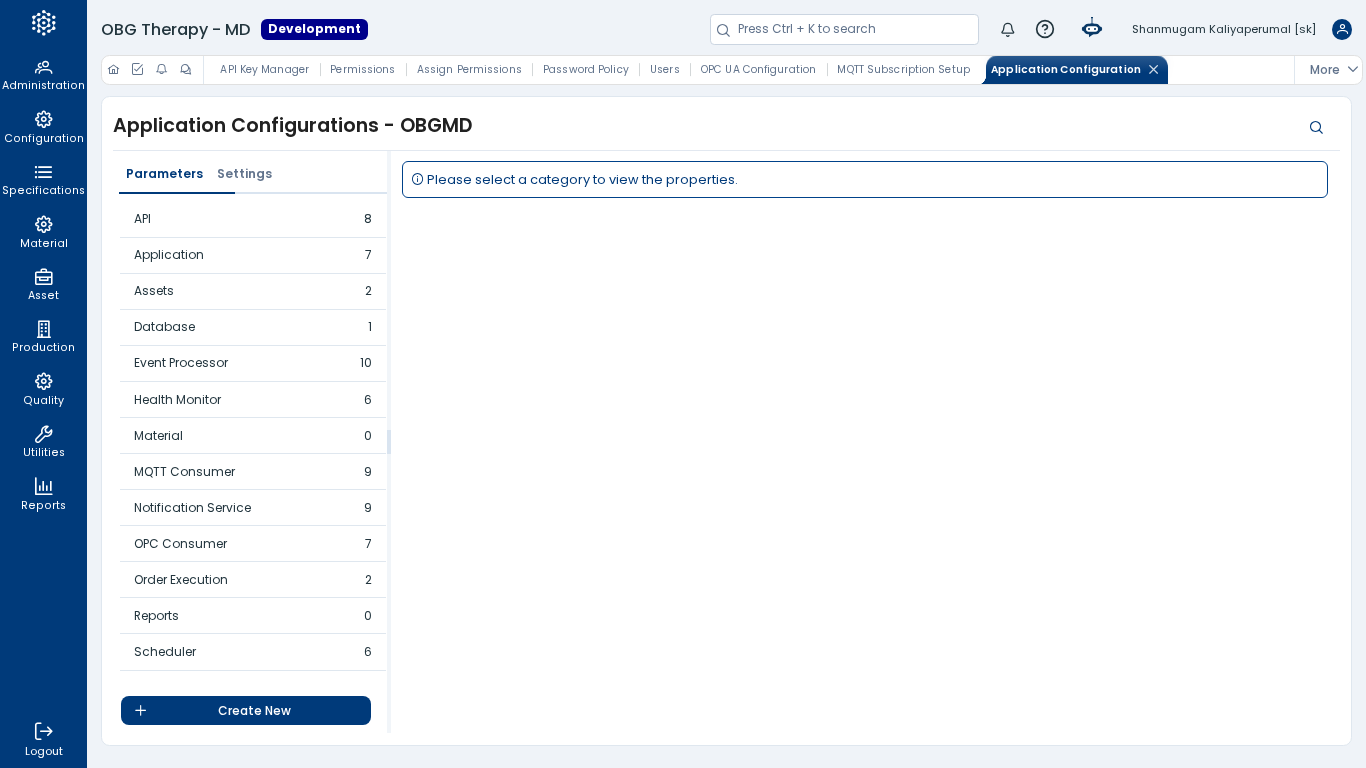Open notifications bell in the header
The image size is (1366, 768).
(1008, 29)
